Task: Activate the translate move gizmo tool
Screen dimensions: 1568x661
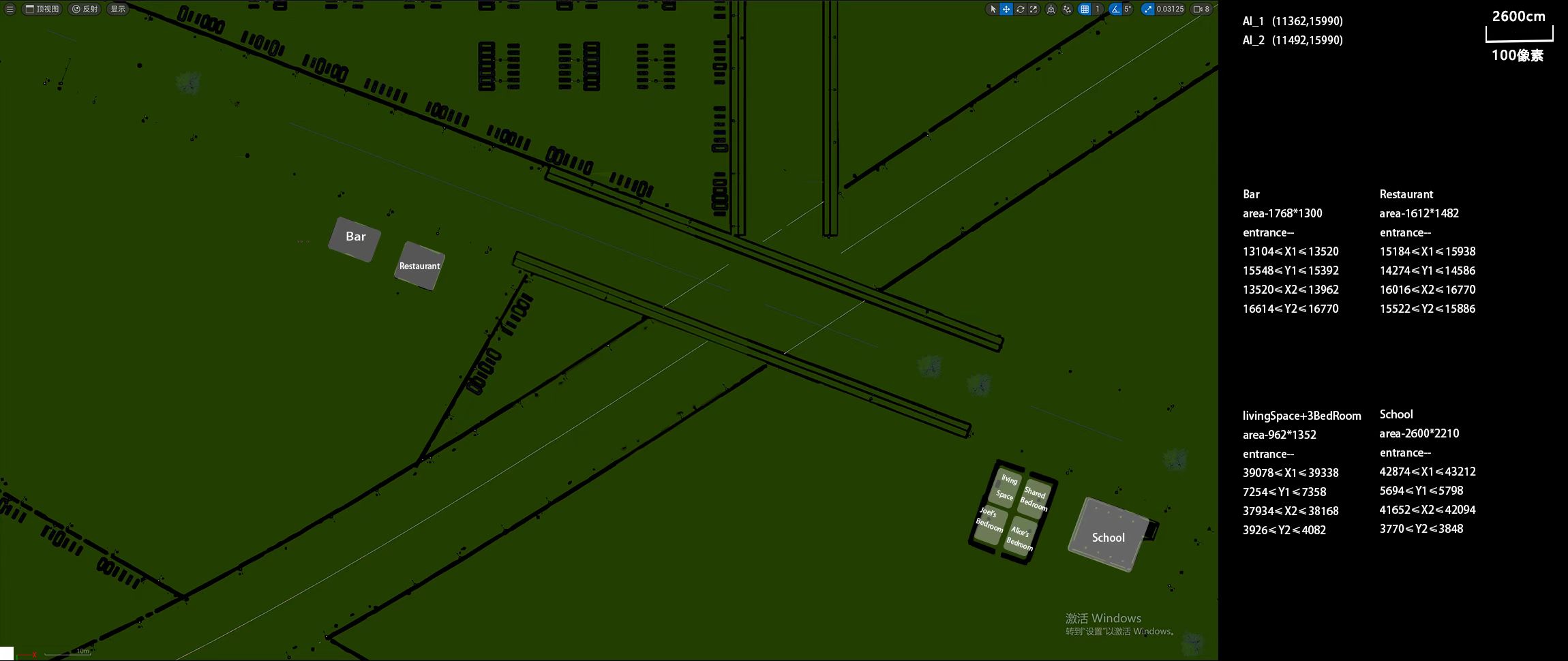Action: [1006, 9]
